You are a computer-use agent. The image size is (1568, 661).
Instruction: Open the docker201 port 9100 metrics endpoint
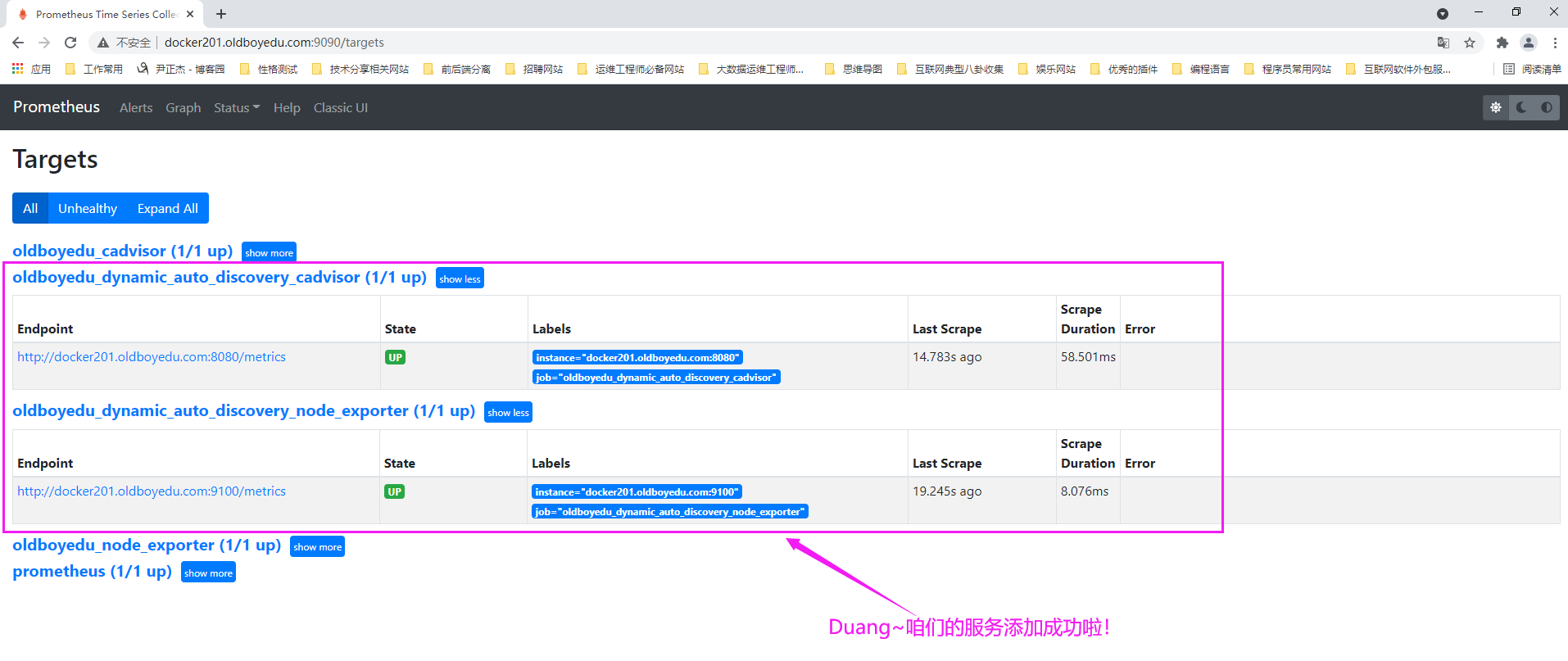coord(152,491)
